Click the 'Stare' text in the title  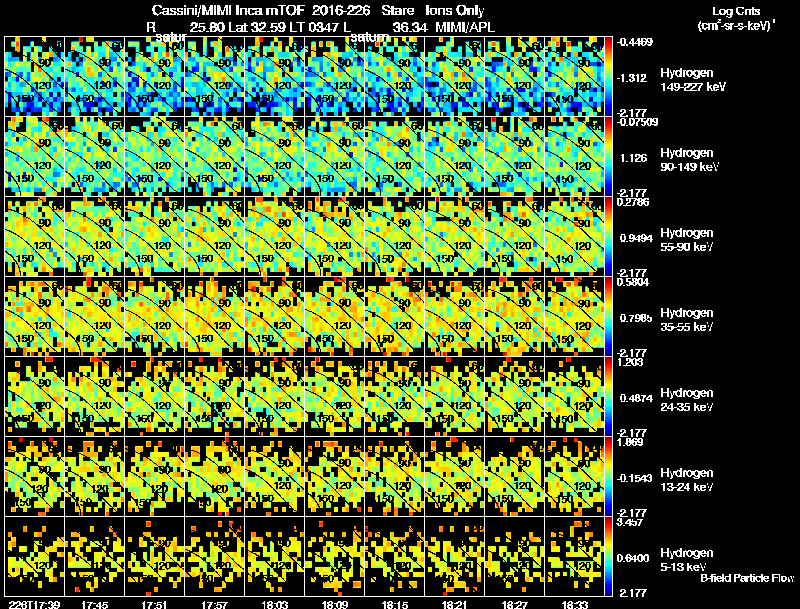[398, 10]
